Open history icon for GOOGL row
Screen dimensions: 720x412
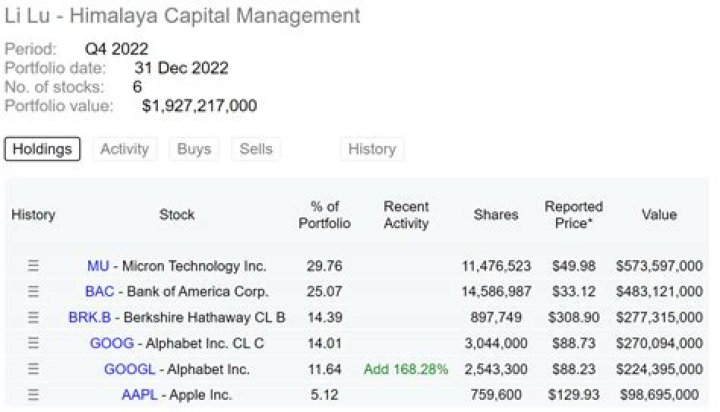(x=33, y=369)
